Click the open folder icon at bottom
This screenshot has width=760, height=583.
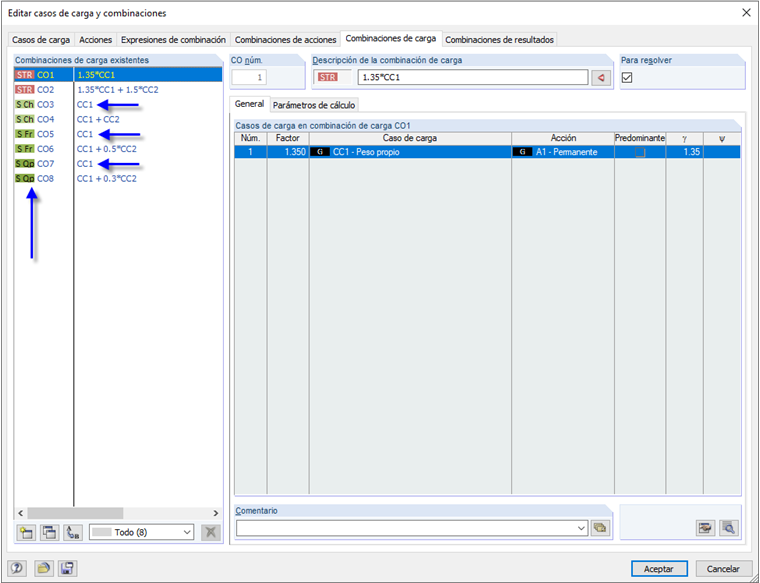[44, 568]
